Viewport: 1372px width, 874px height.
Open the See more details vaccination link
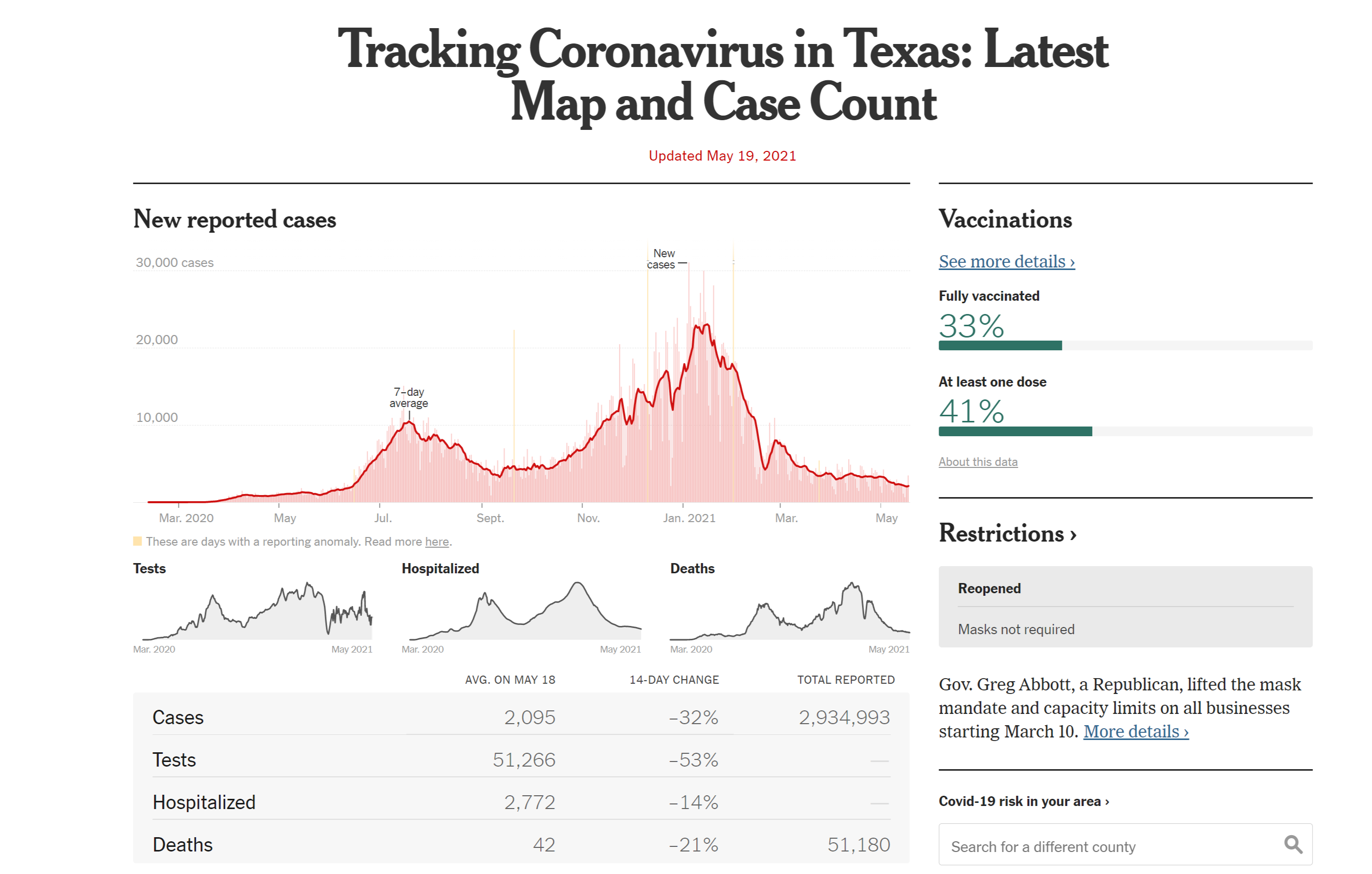[1006, 261]
